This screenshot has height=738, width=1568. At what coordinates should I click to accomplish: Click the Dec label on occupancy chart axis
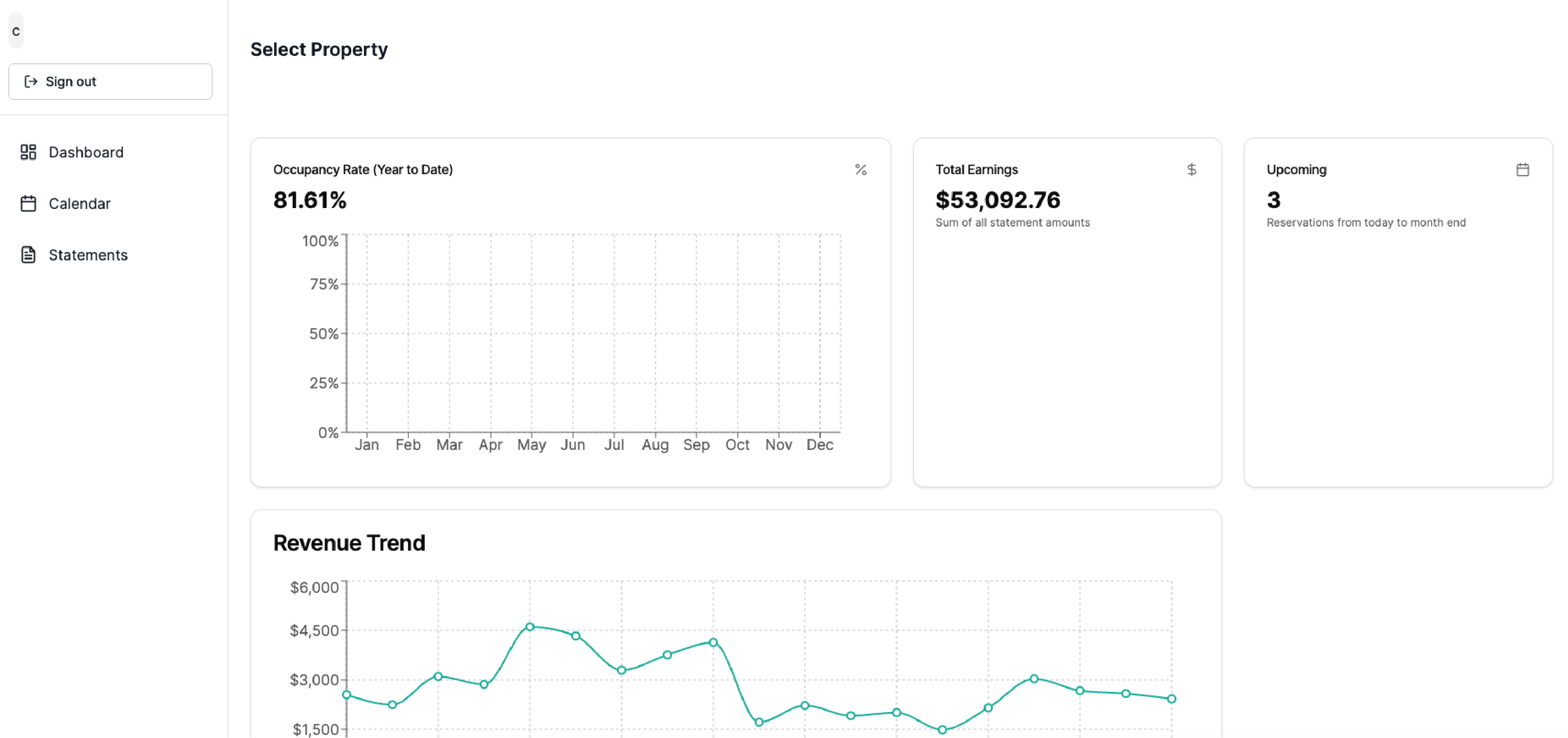(820, 445)
